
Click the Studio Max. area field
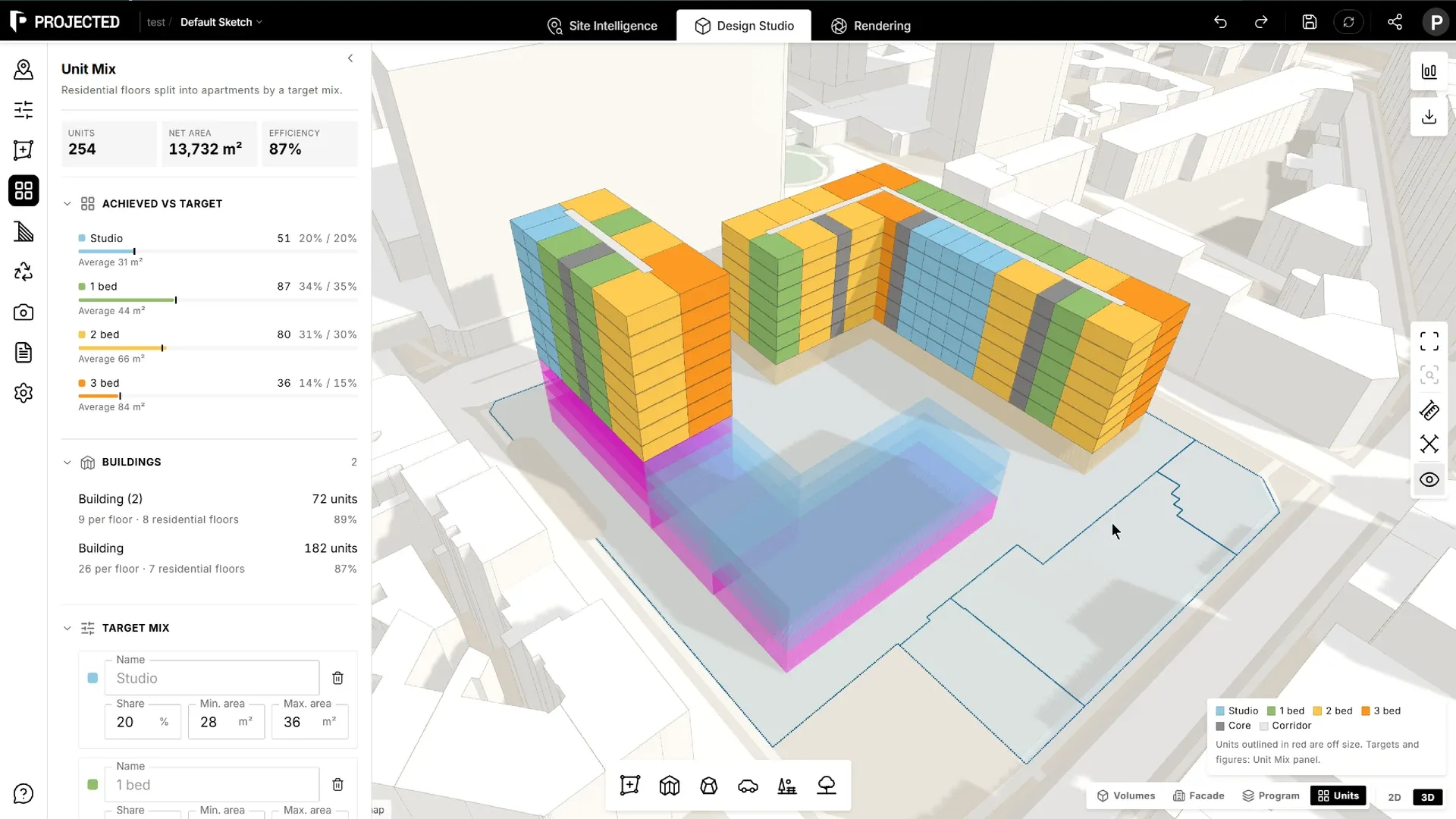pos(309,722)
